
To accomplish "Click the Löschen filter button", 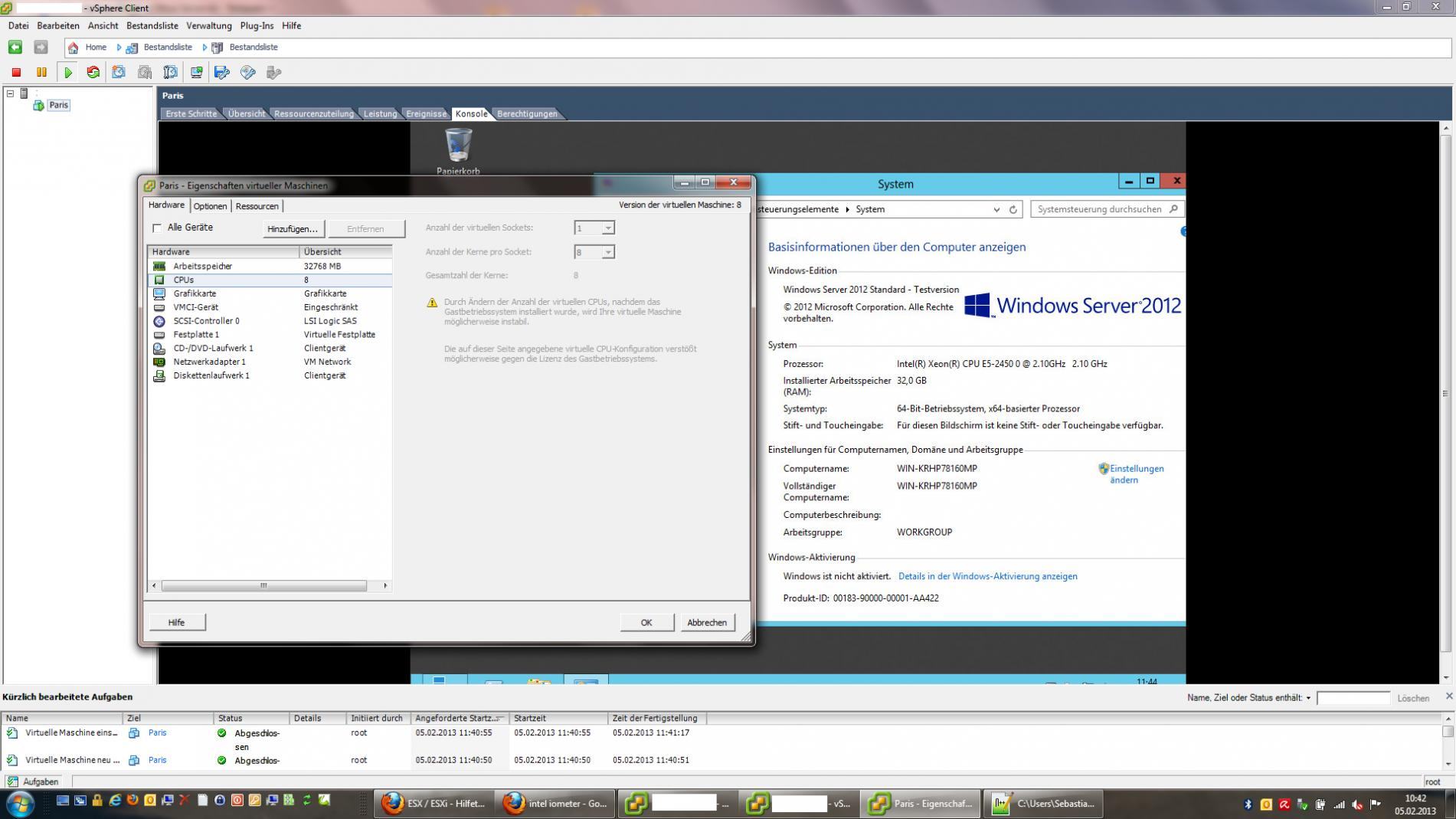I will tap(1413, 698).
